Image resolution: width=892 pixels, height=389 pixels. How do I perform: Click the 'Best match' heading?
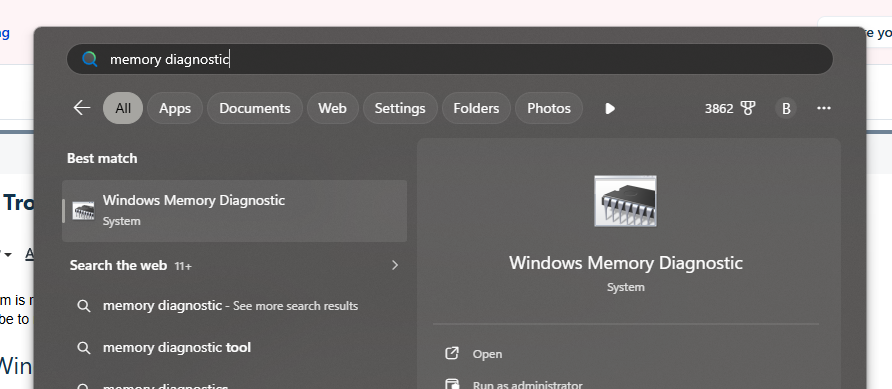(102, 158)
